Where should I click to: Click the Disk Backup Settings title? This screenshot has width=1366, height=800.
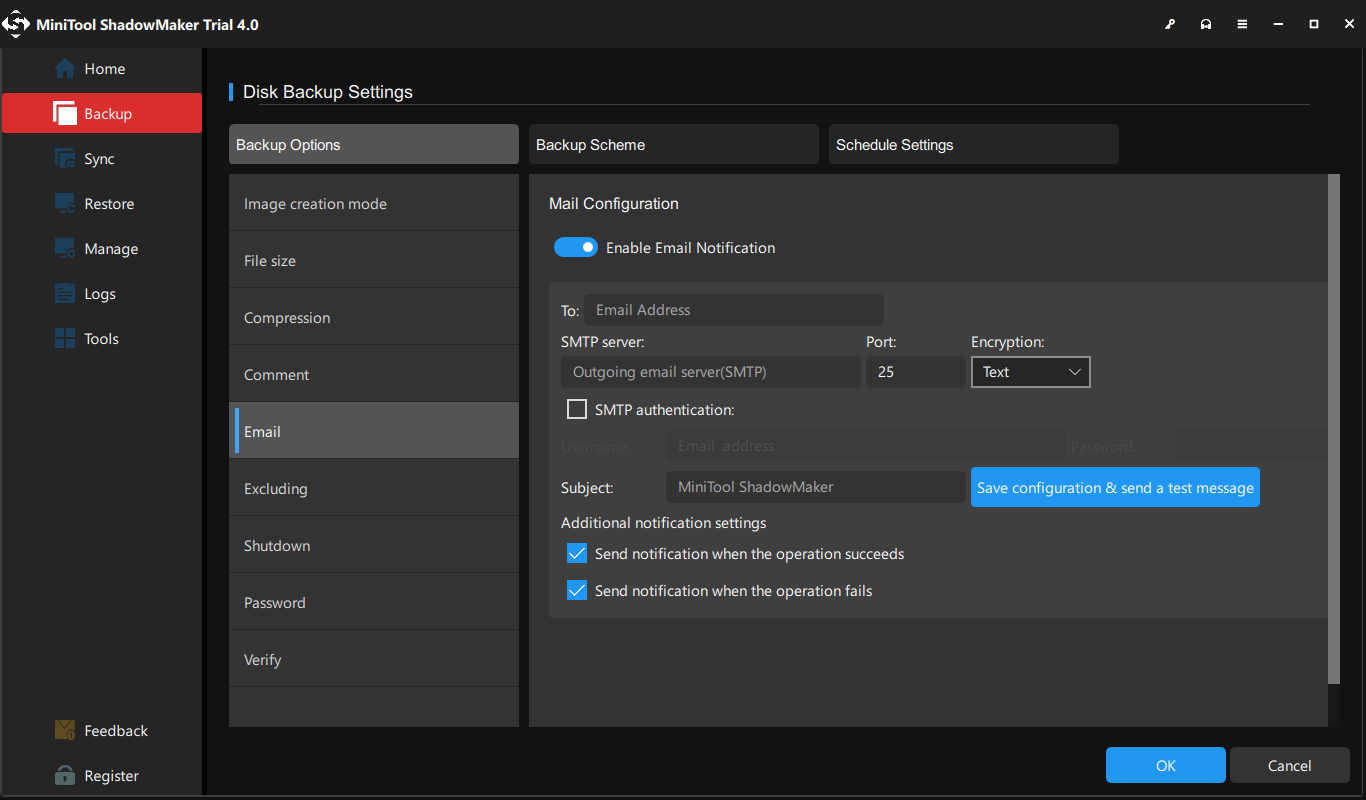tap(328, 92)
